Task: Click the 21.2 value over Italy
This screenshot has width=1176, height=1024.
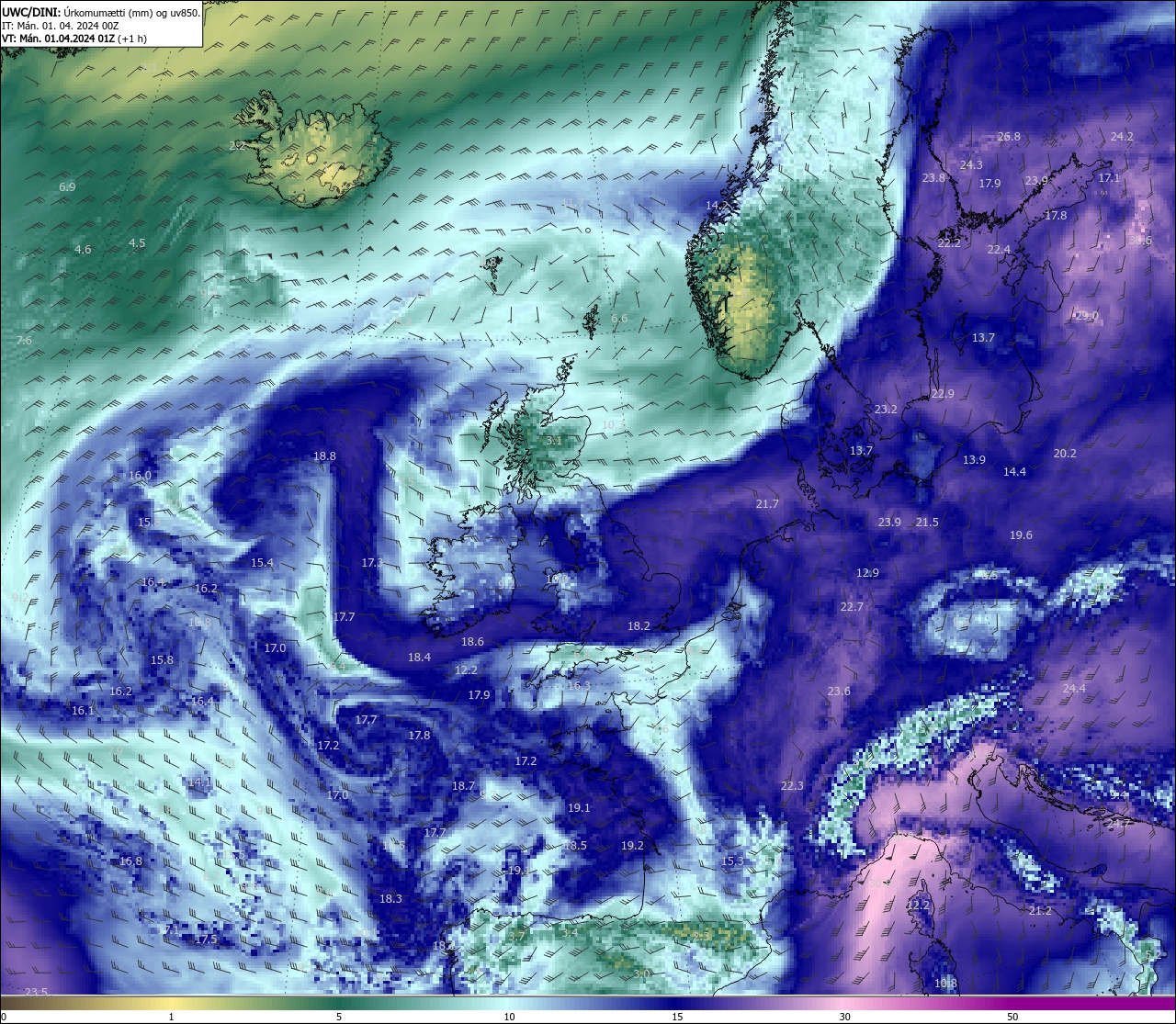Action: (x=1040, y=911)
